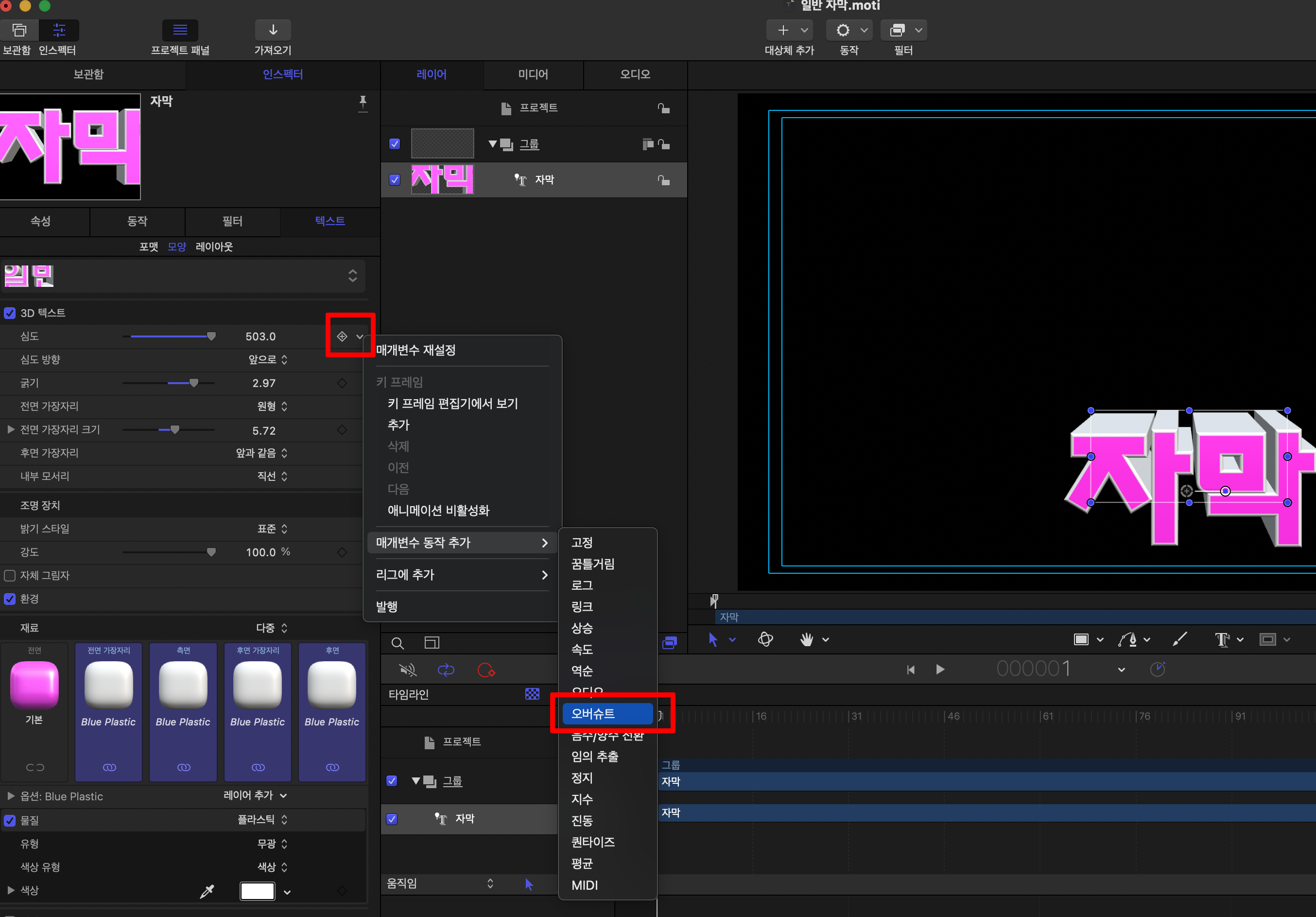1316x917 pixels.
Task: Choose 오버슈트 from the behavior submenu
Action: pyautogui.click(x=607, y=713)
